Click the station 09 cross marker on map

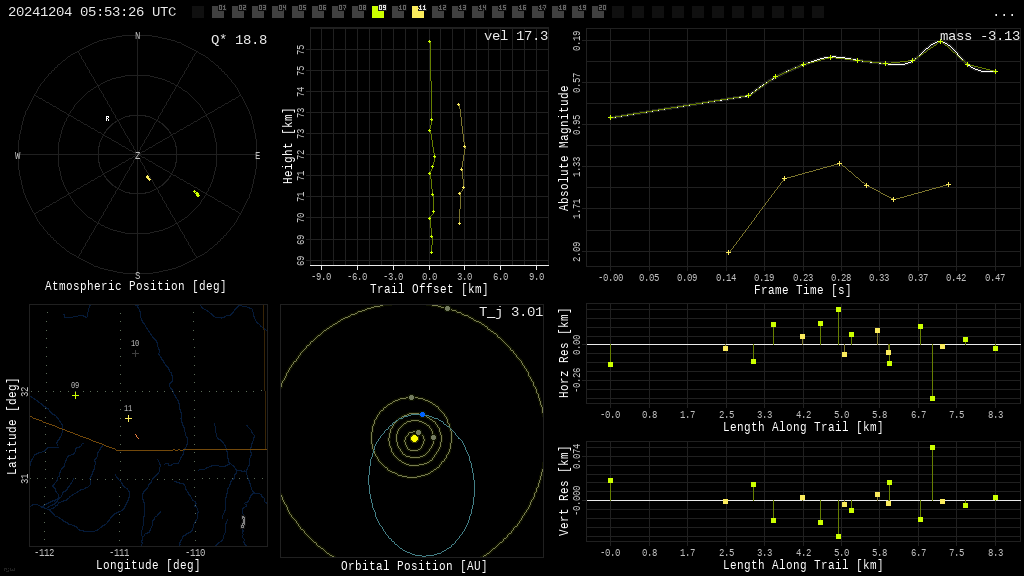(x=75, y=395)
